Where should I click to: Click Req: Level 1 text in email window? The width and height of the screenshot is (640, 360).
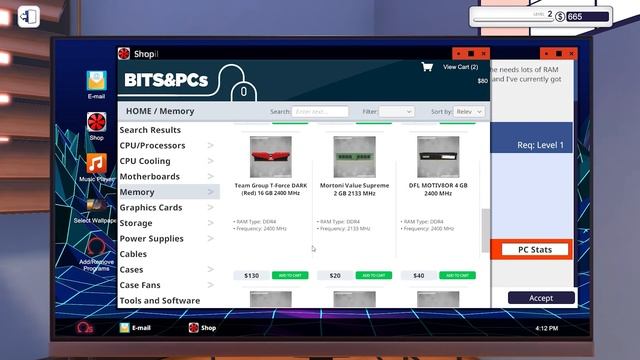[x=540, y=145]
